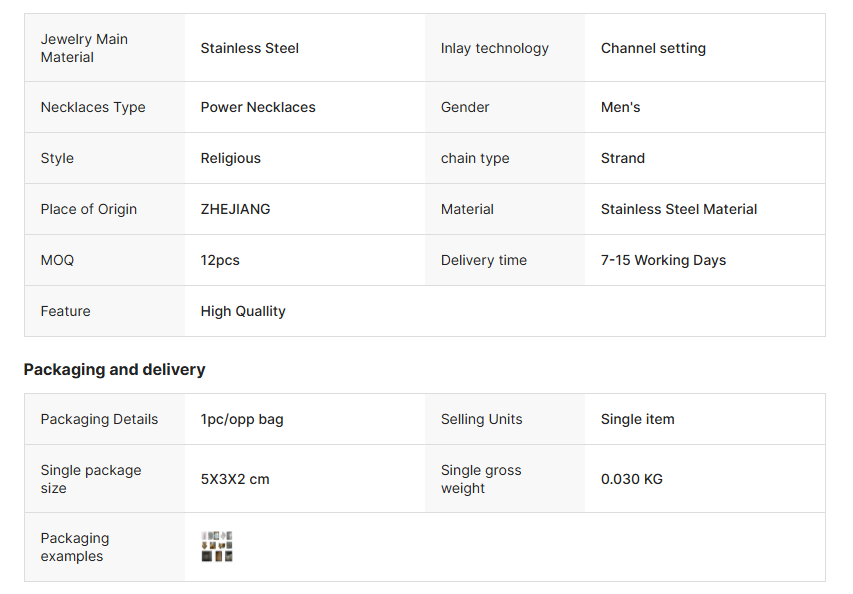Screen dimensions: 853x594
Task: Select the Power Necklaces value
Action: 258,107
